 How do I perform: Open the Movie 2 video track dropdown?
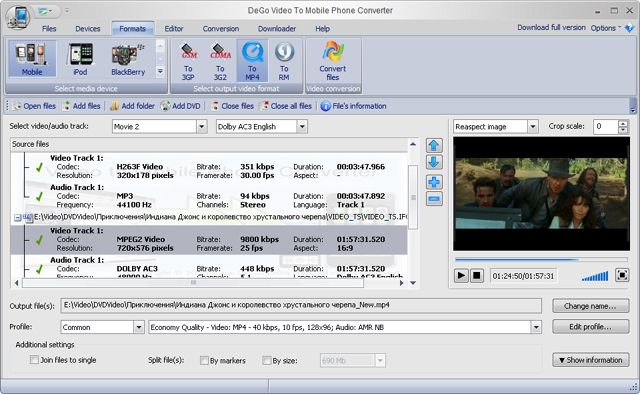point(202,127)
